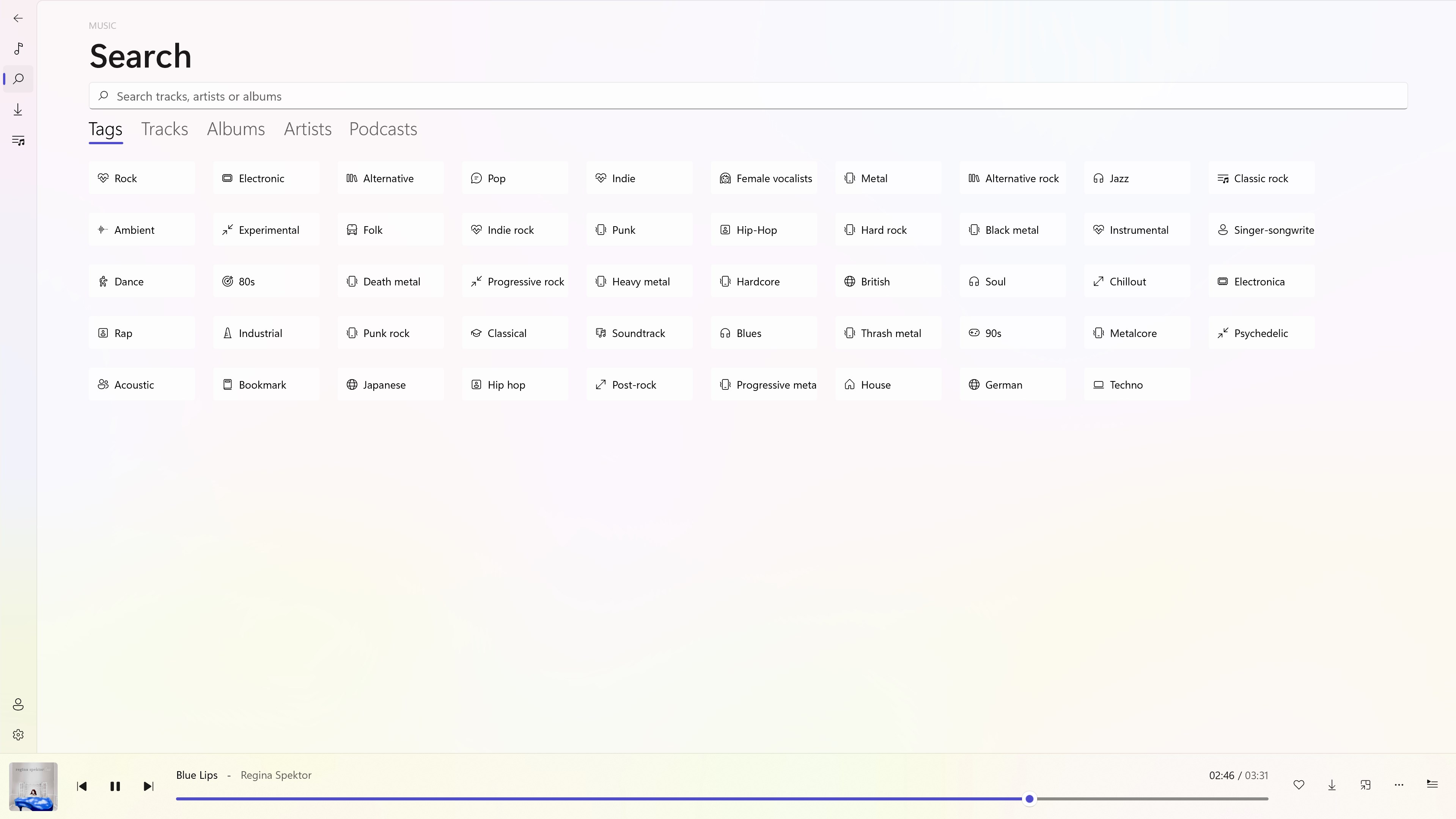Click the Blue Lips song title
This screenshot has height=819, width=1456.
[x=197, y=775]
